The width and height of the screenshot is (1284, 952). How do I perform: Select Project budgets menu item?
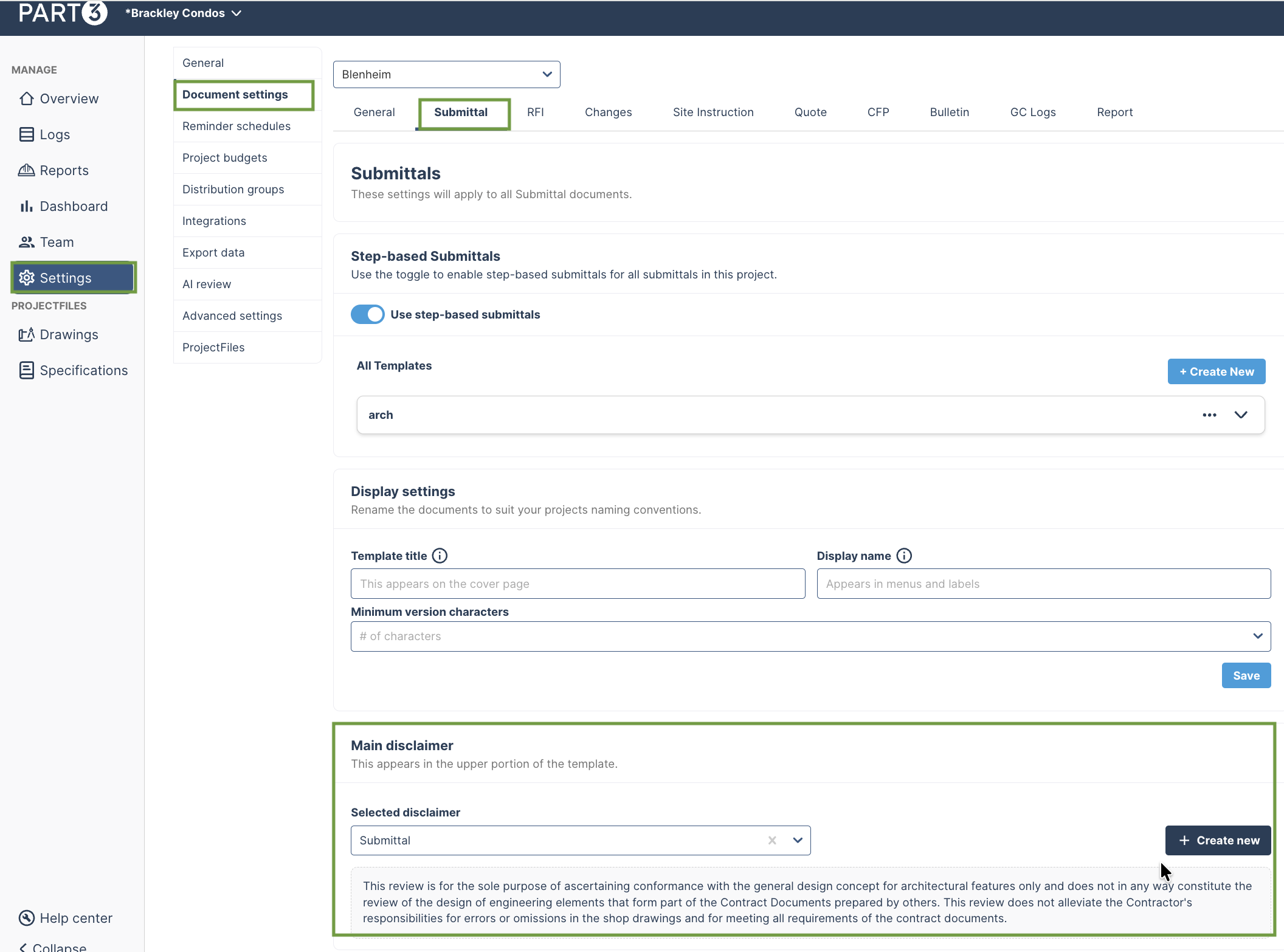click(247, 158)
